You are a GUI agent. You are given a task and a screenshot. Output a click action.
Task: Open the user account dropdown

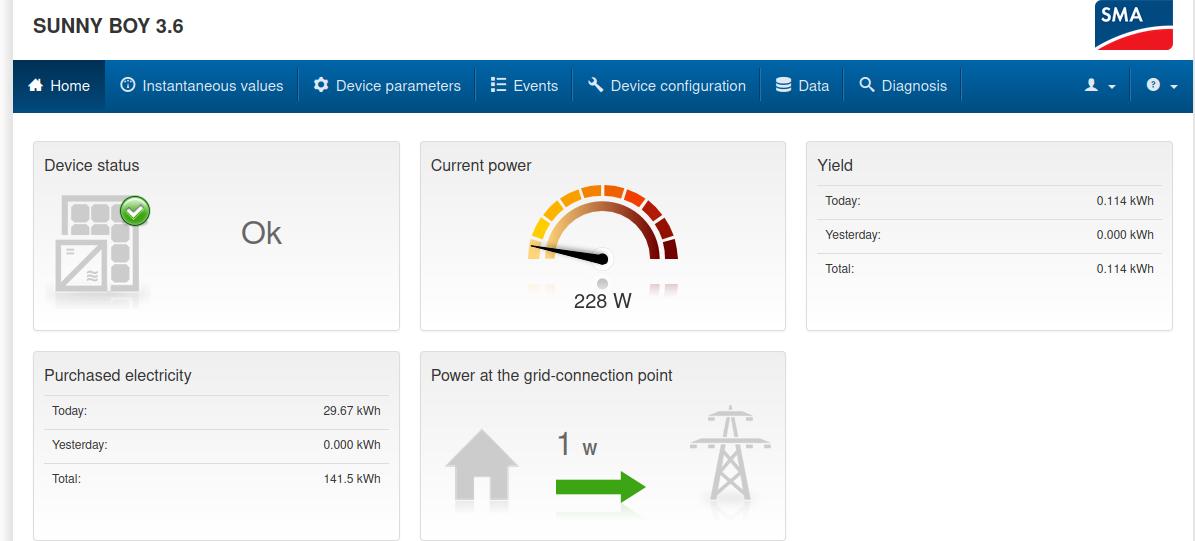1100,86
